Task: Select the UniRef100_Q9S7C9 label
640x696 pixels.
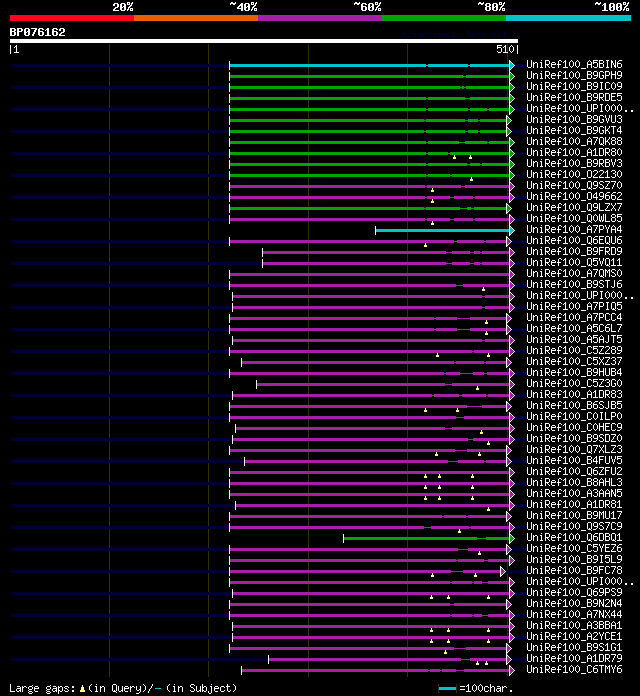Action: pos(574,526)
